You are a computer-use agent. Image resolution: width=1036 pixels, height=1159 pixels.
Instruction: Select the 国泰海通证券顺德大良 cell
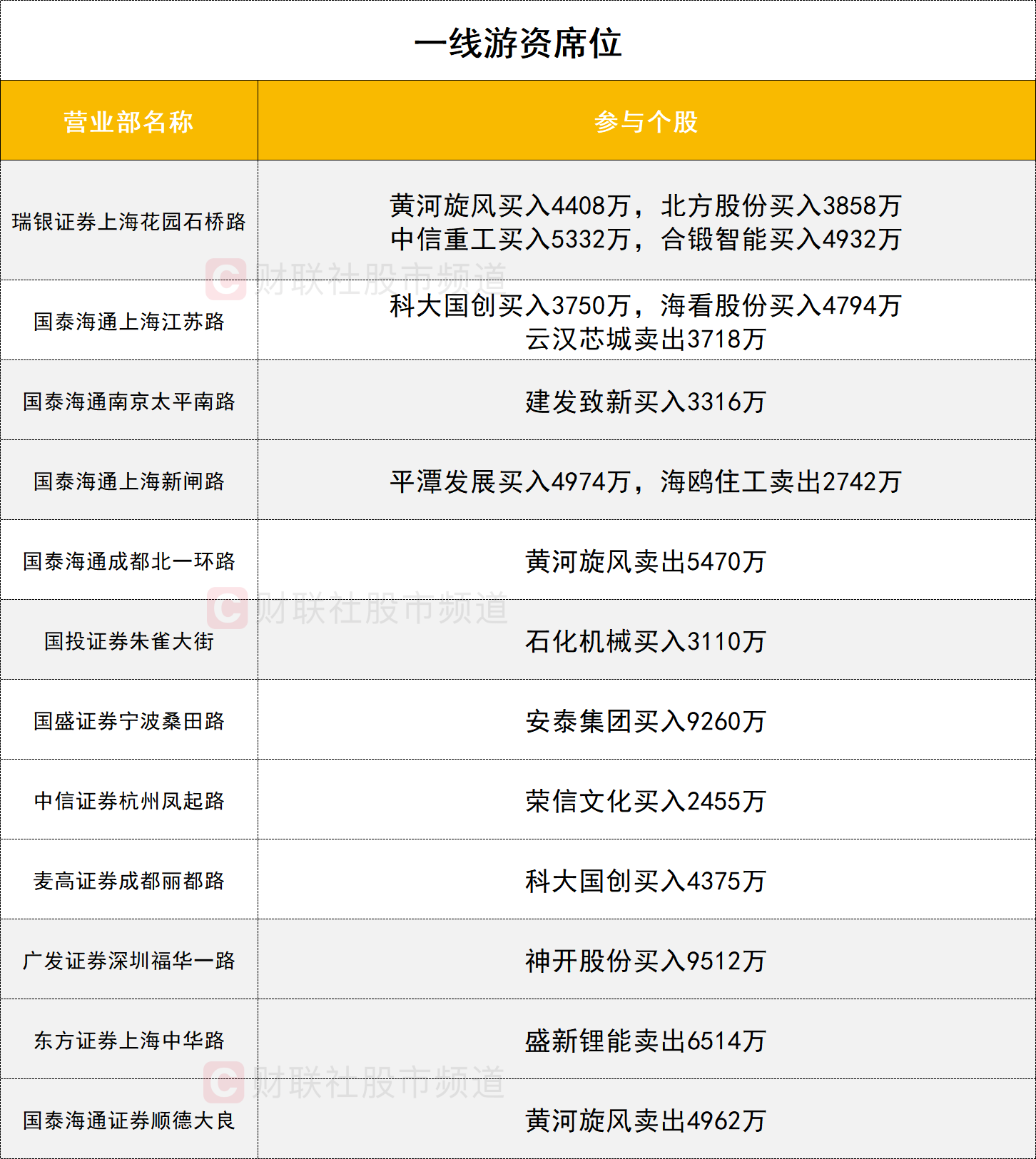click(128, 1120)
